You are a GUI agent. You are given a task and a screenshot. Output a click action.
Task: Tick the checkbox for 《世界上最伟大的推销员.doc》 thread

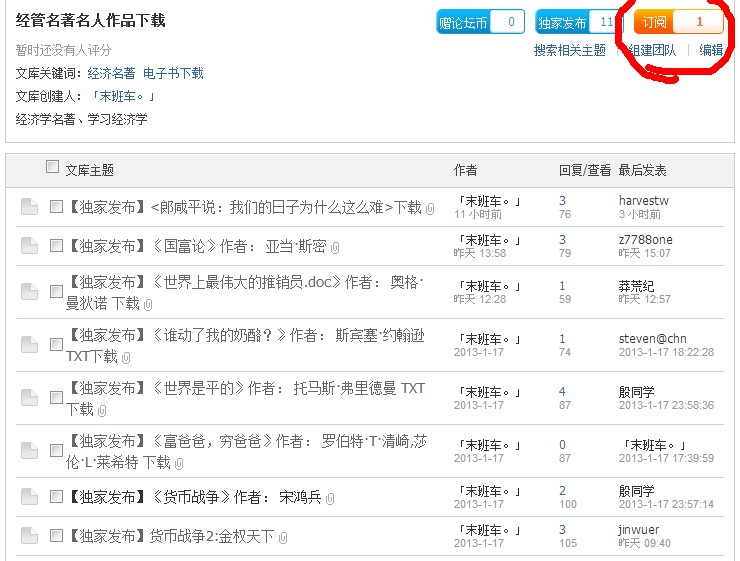(x=57, y=292)
